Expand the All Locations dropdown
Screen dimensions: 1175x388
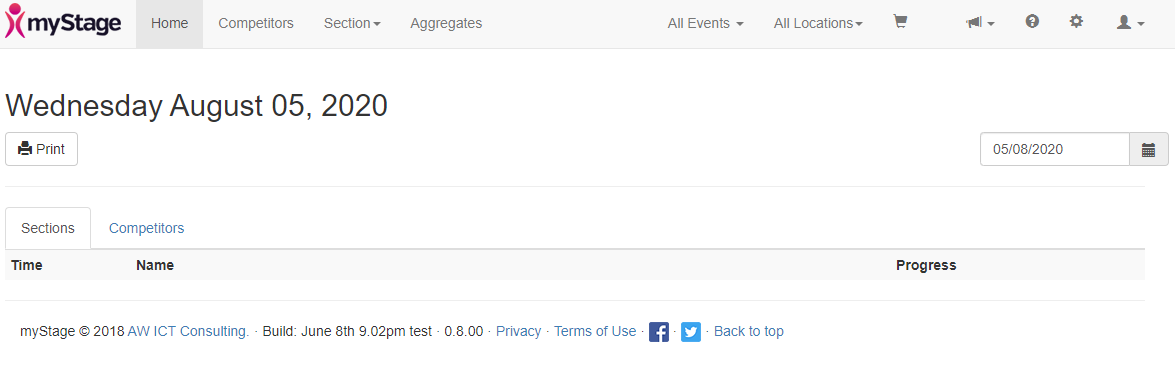(818, 23)
